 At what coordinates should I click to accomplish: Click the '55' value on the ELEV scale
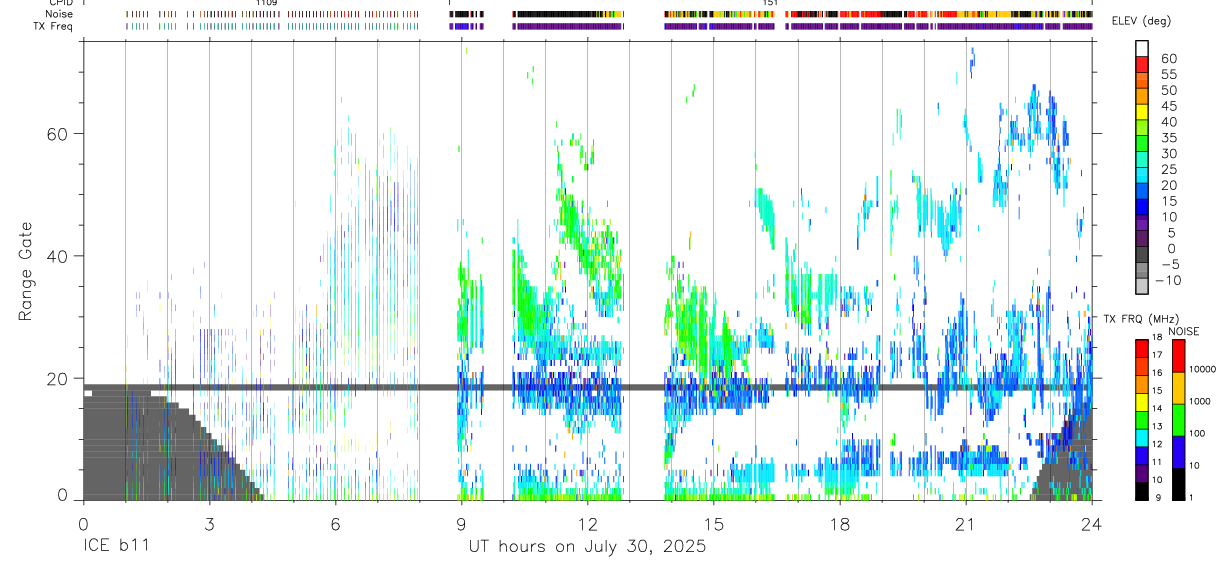point(1169,75)
